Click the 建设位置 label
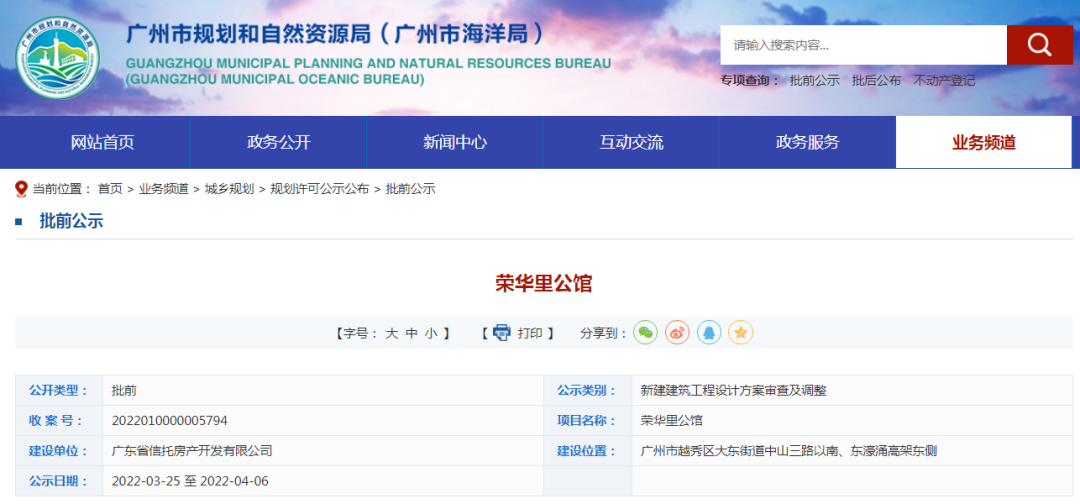 coord(587,451)
